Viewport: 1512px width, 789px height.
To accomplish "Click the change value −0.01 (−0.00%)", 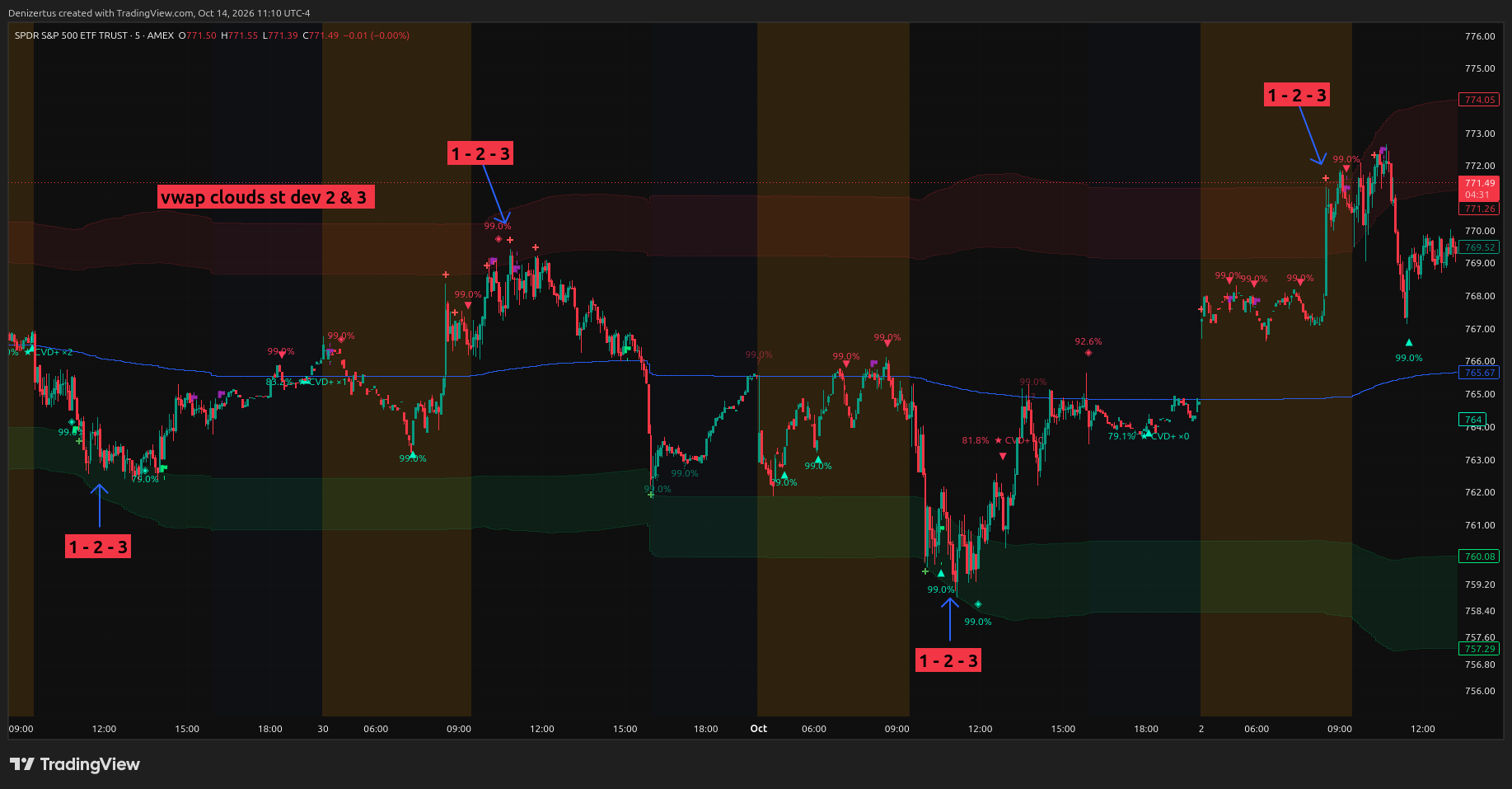I will (x=377, y=35).
